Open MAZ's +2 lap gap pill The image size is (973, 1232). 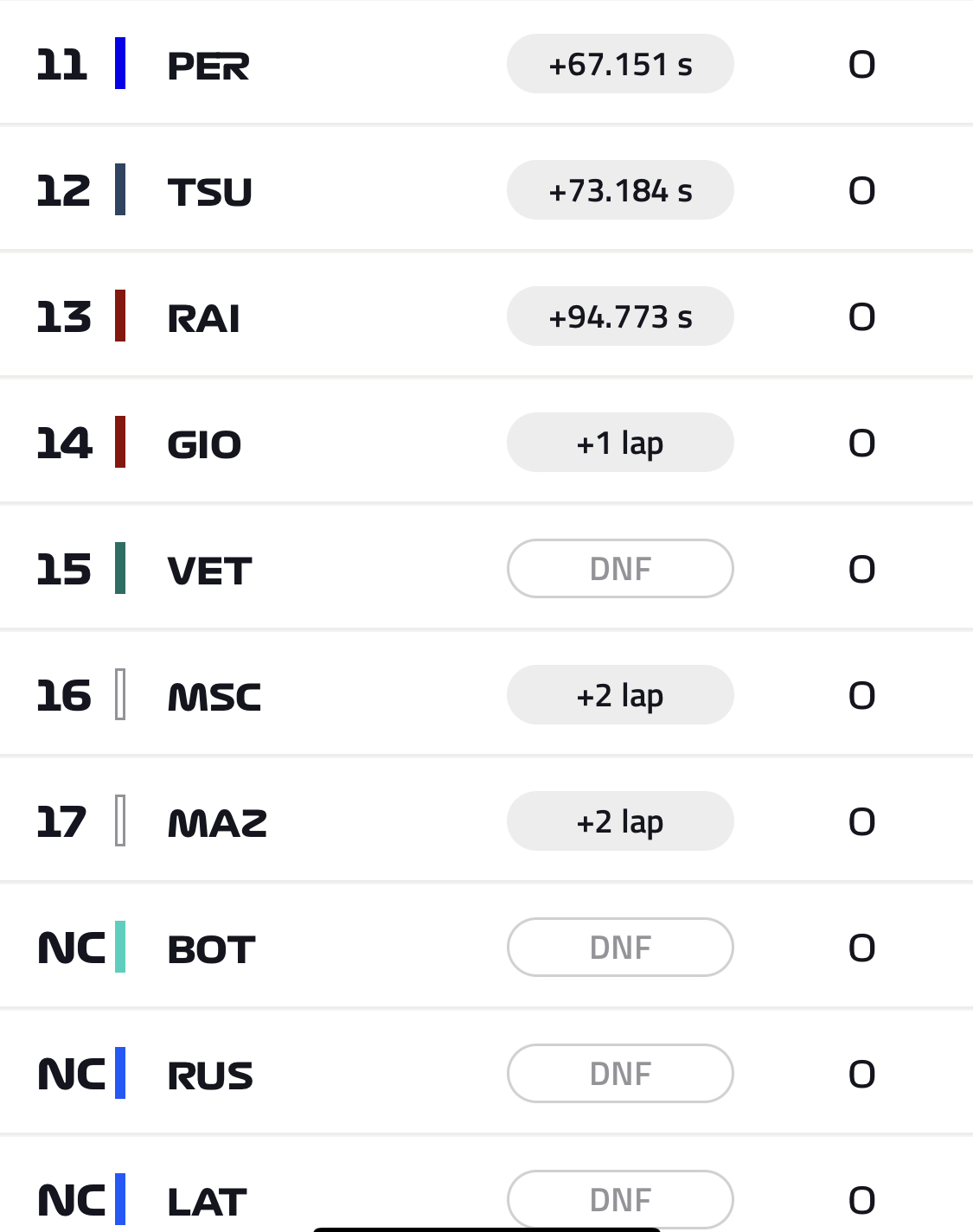coord(620,821)
